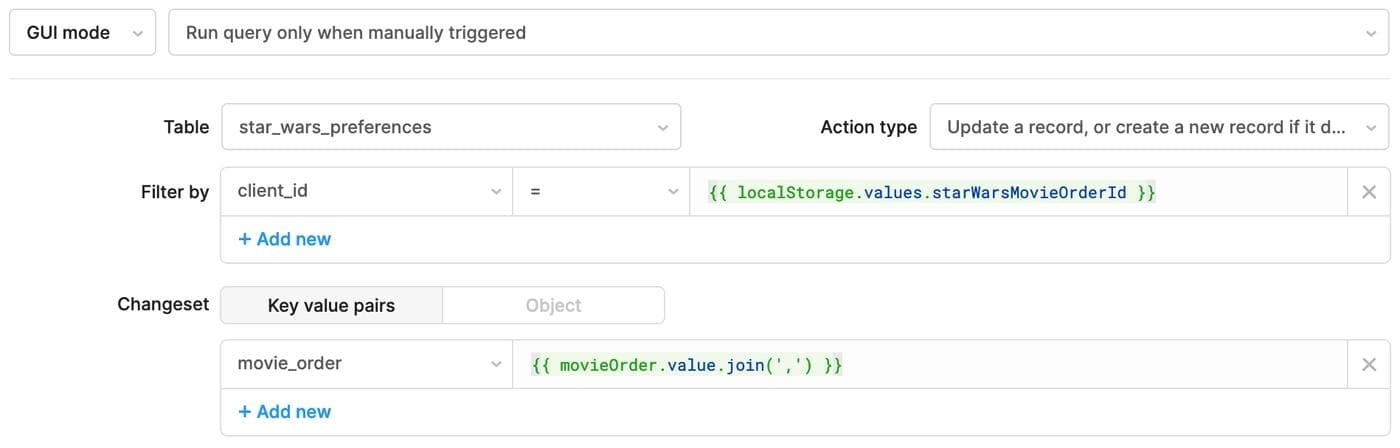The image size is (1400, 448).
Task: Open the star_wars_preferences table dropdown
Action: pos(450,127)
